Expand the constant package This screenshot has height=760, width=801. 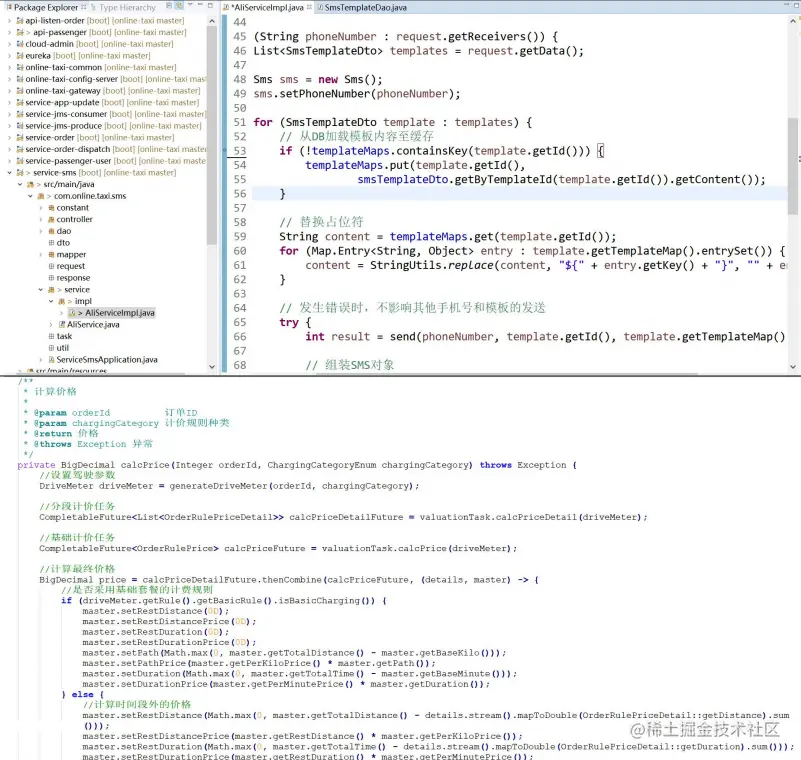pyautogui.click(x=41, y=208)
